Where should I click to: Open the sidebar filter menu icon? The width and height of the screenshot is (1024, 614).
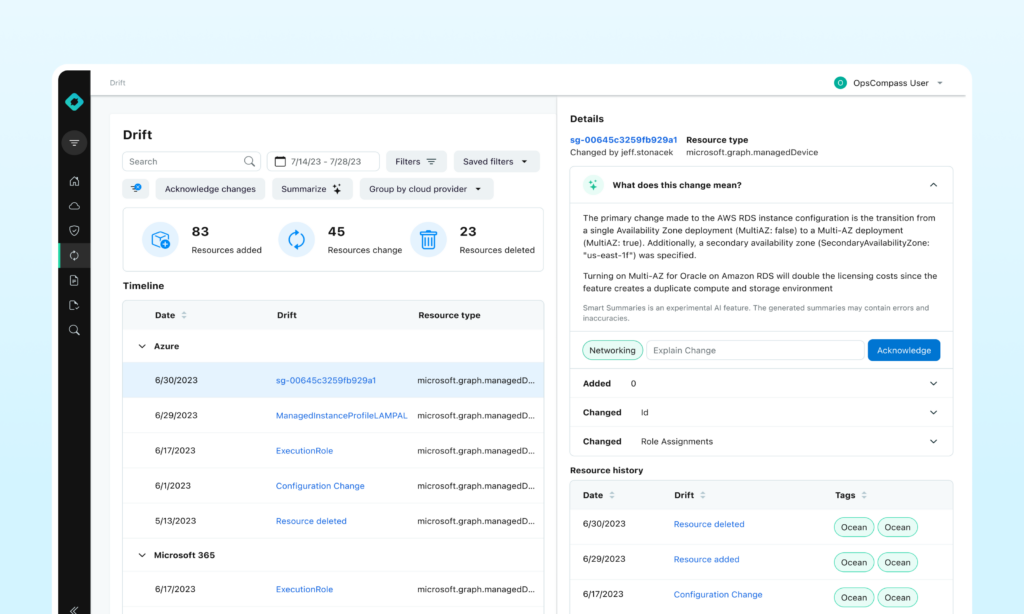click(x=74, y=142)
